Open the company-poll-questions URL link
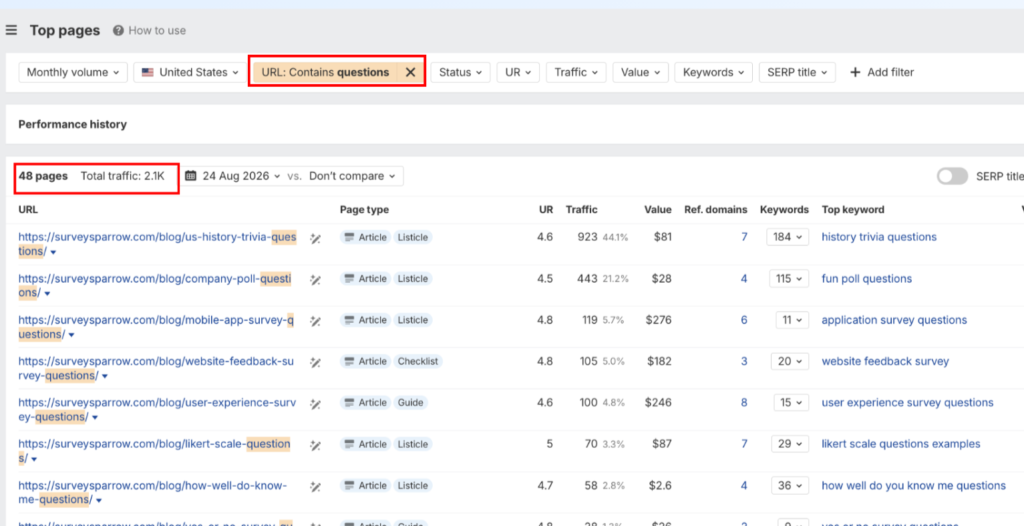 [x=155, y=286]
